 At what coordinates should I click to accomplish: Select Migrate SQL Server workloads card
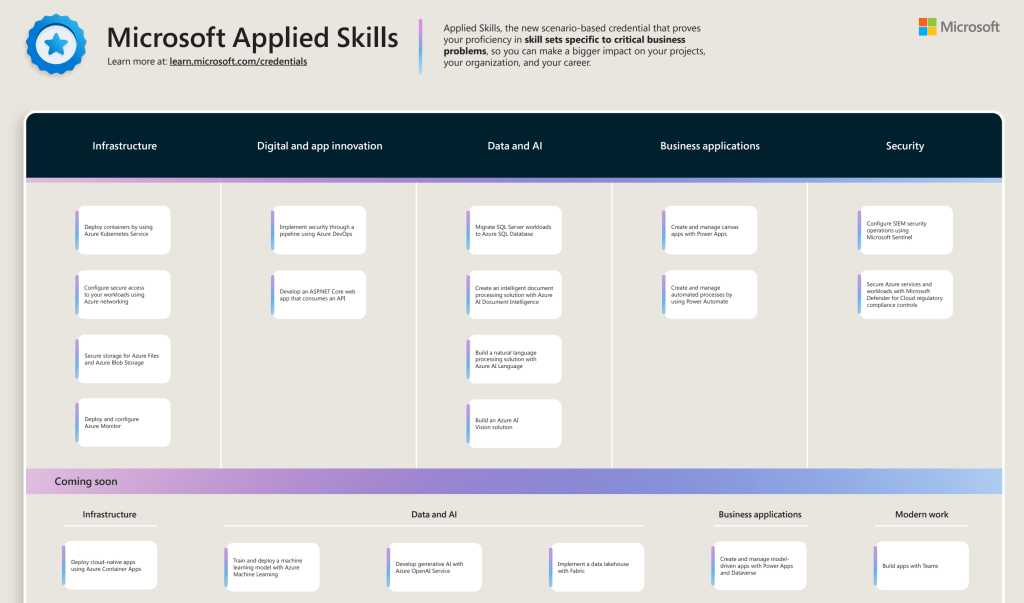[514, 231]
